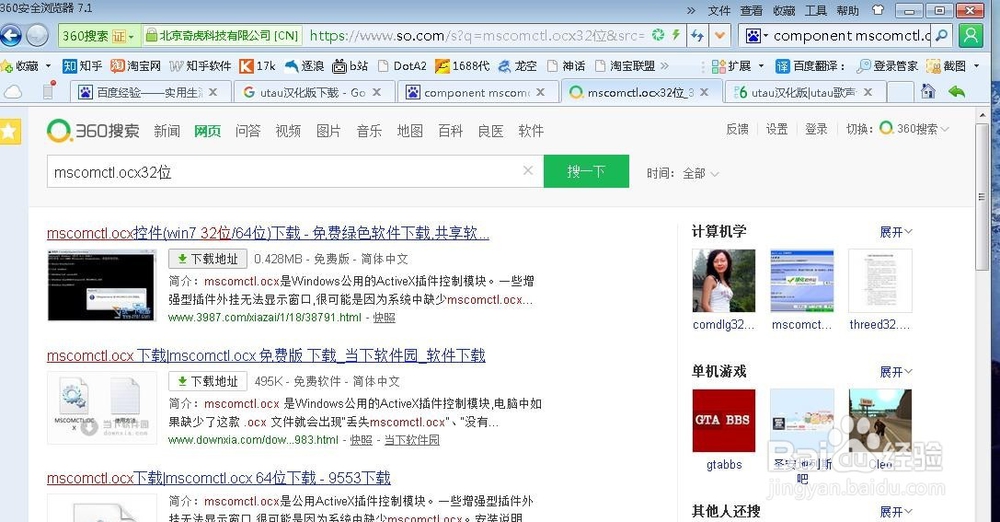Click the yellow star sidebar icon

tap(10, 131)
